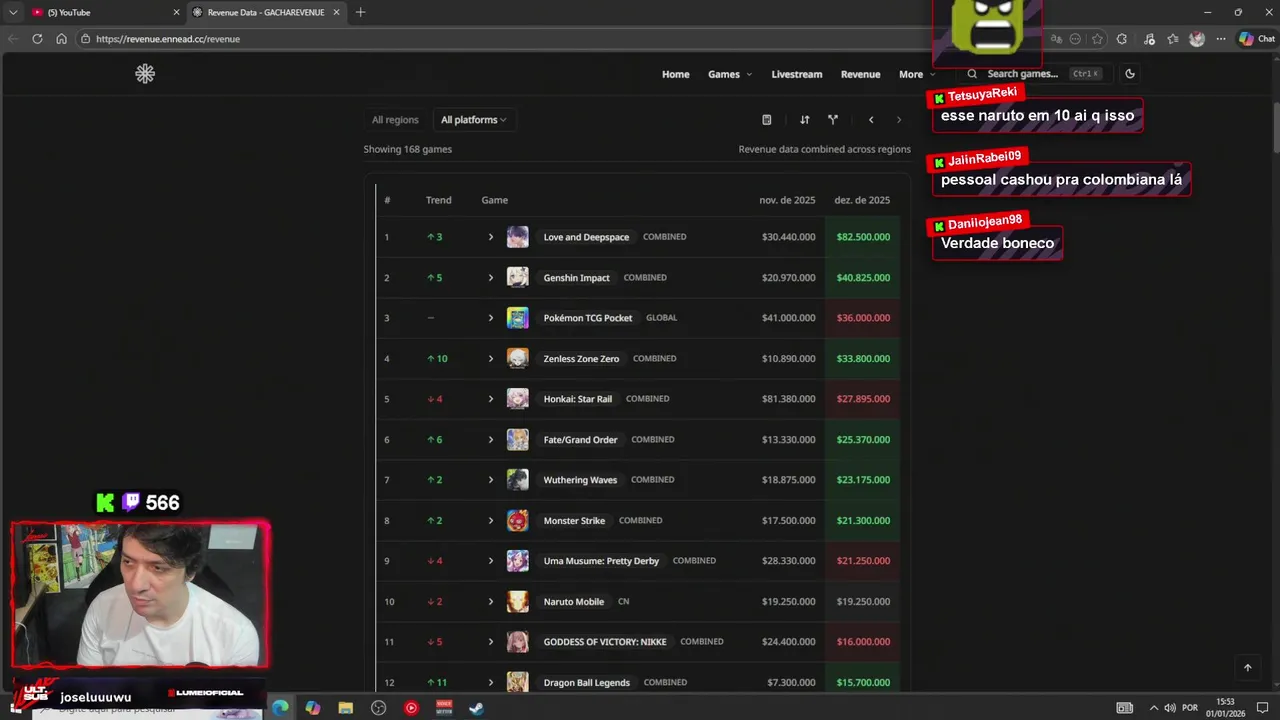Open a new browser tab

pyautogui.click(x=360, y=12)
